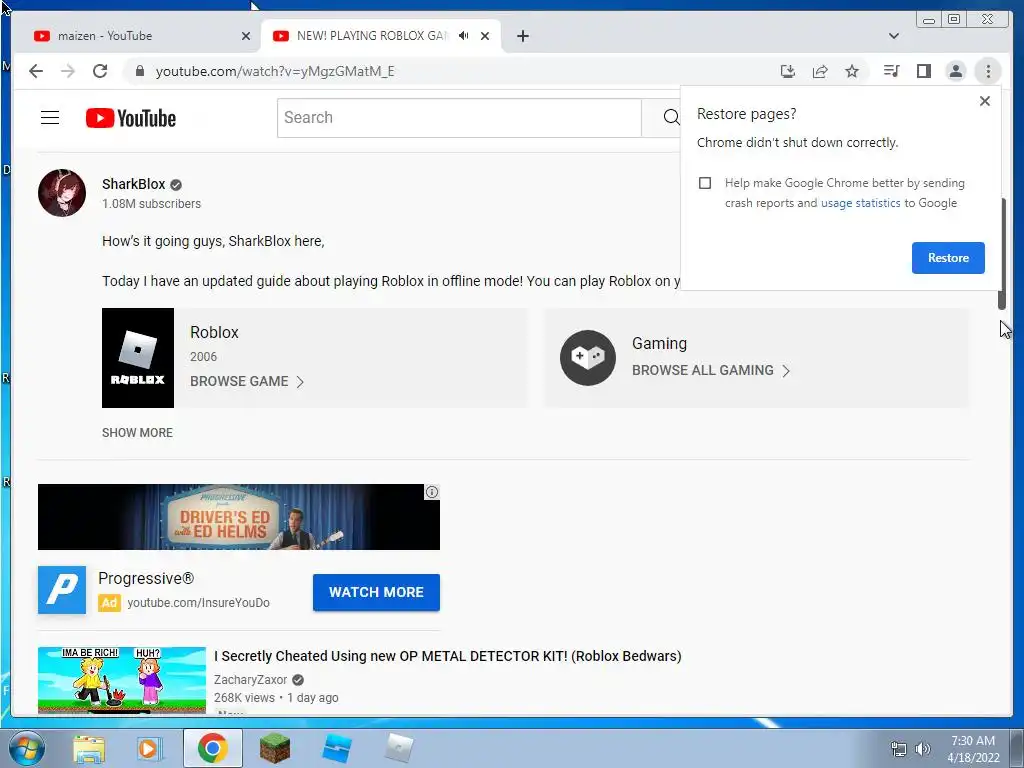
Task: Expand description with SHOW MORE
Action: 137,433
